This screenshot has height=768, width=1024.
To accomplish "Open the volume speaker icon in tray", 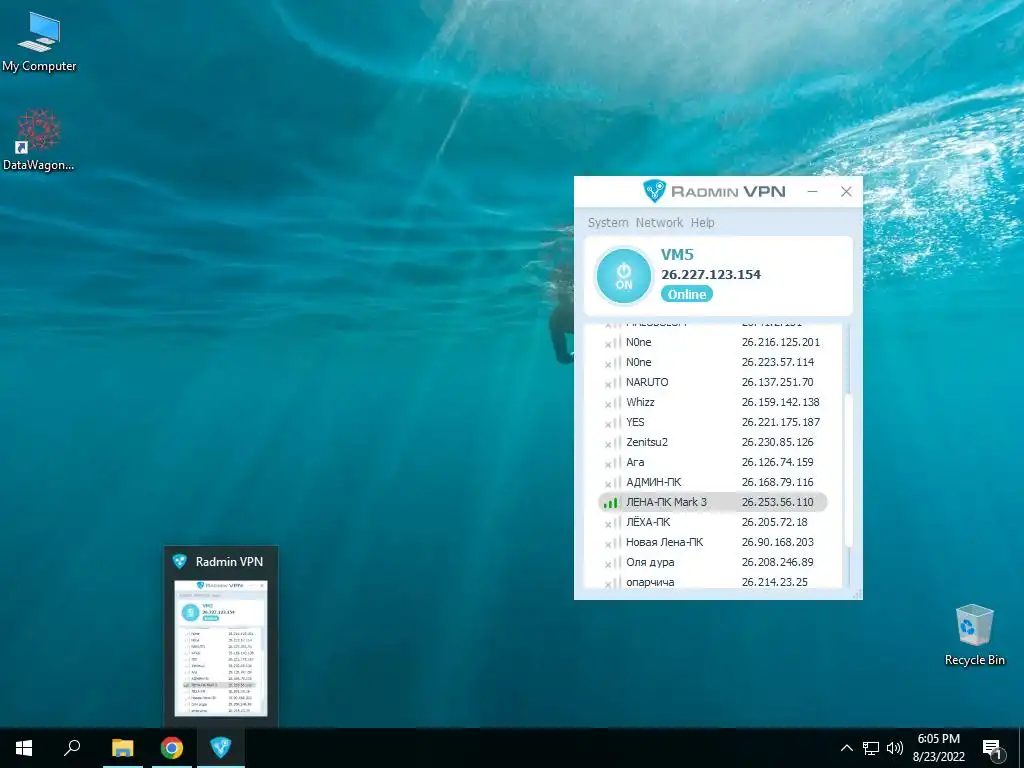I will (895, 748).
